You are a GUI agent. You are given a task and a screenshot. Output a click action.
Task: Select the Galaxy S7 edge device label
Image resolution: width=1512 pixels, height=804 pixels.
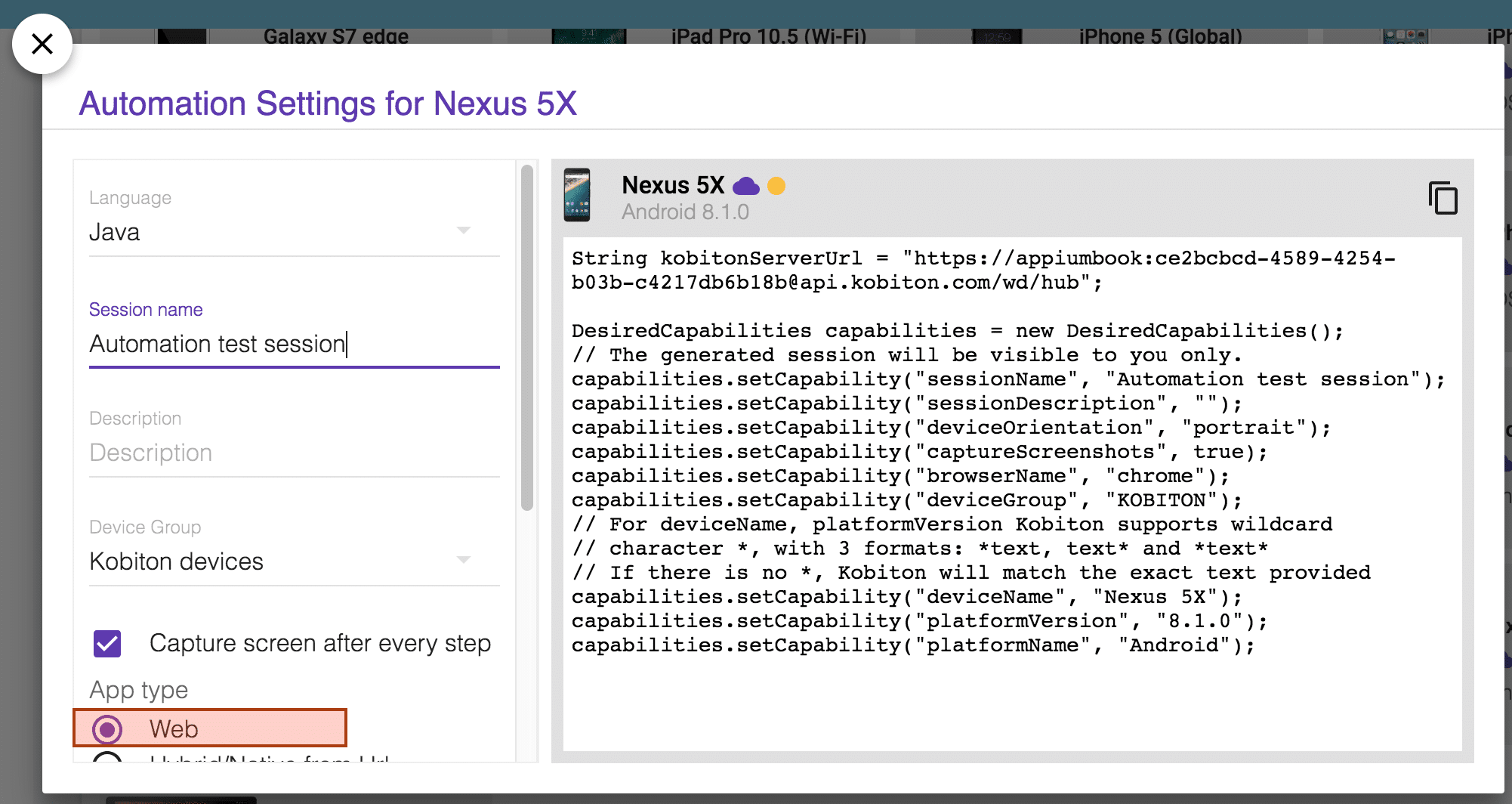click(336, 36)
